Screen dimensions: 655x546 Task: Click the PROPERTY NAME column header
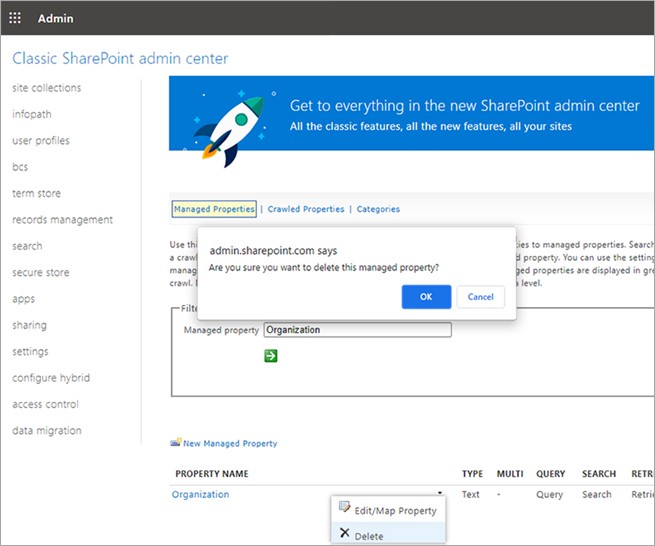click(212, 474)
